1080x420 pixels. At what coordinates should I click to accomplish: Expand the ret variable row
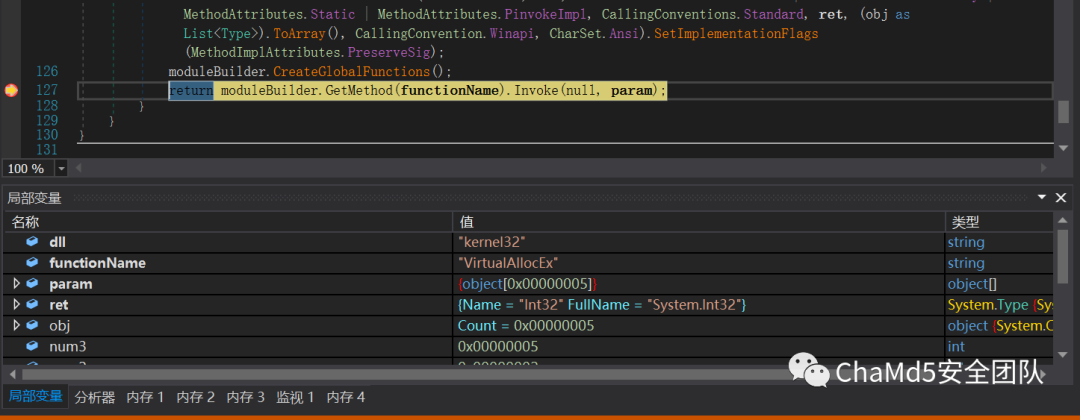point(17,304)
